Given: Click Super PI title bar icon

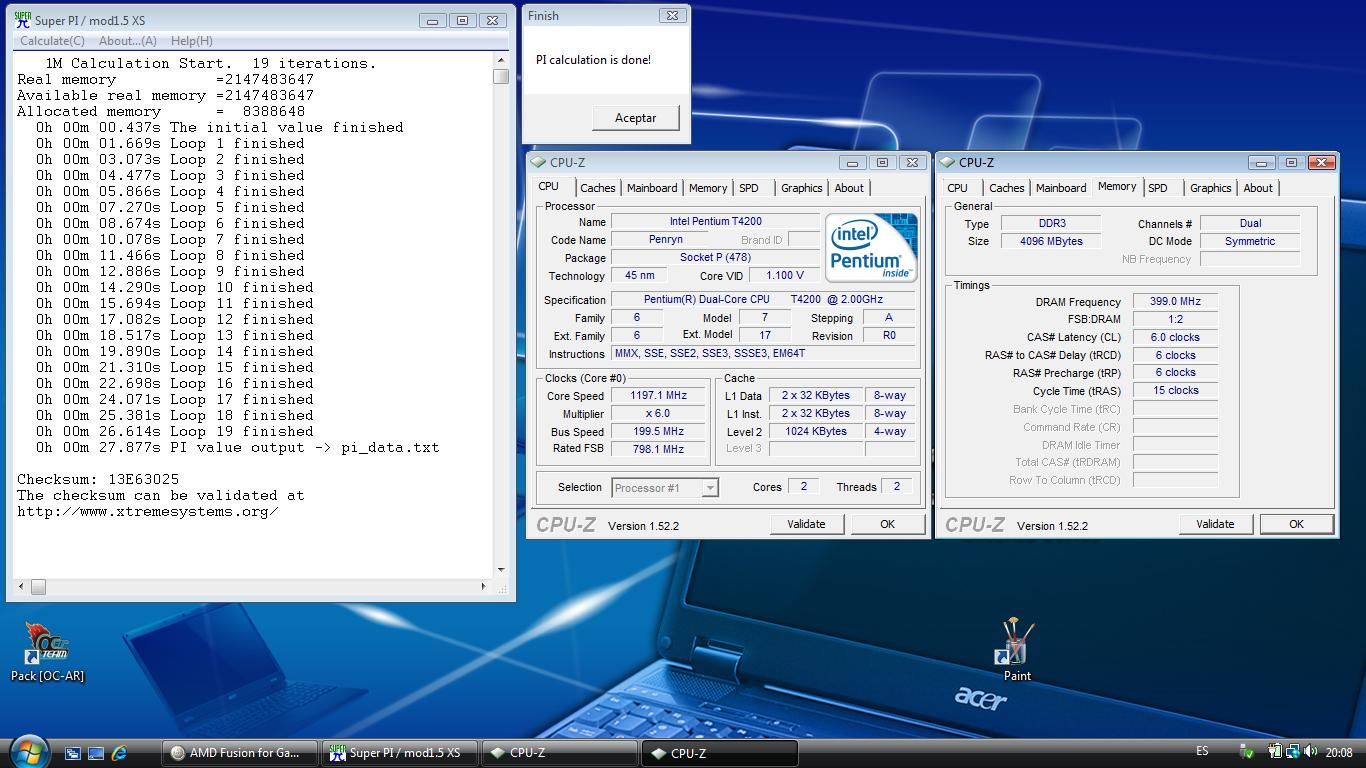Looking at the screenshot, I should 22,20.
